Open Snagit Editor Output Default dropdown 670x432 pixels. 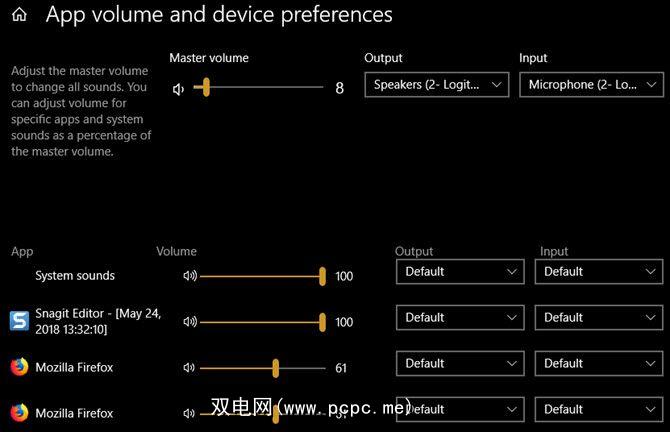(x=460, y=317)
